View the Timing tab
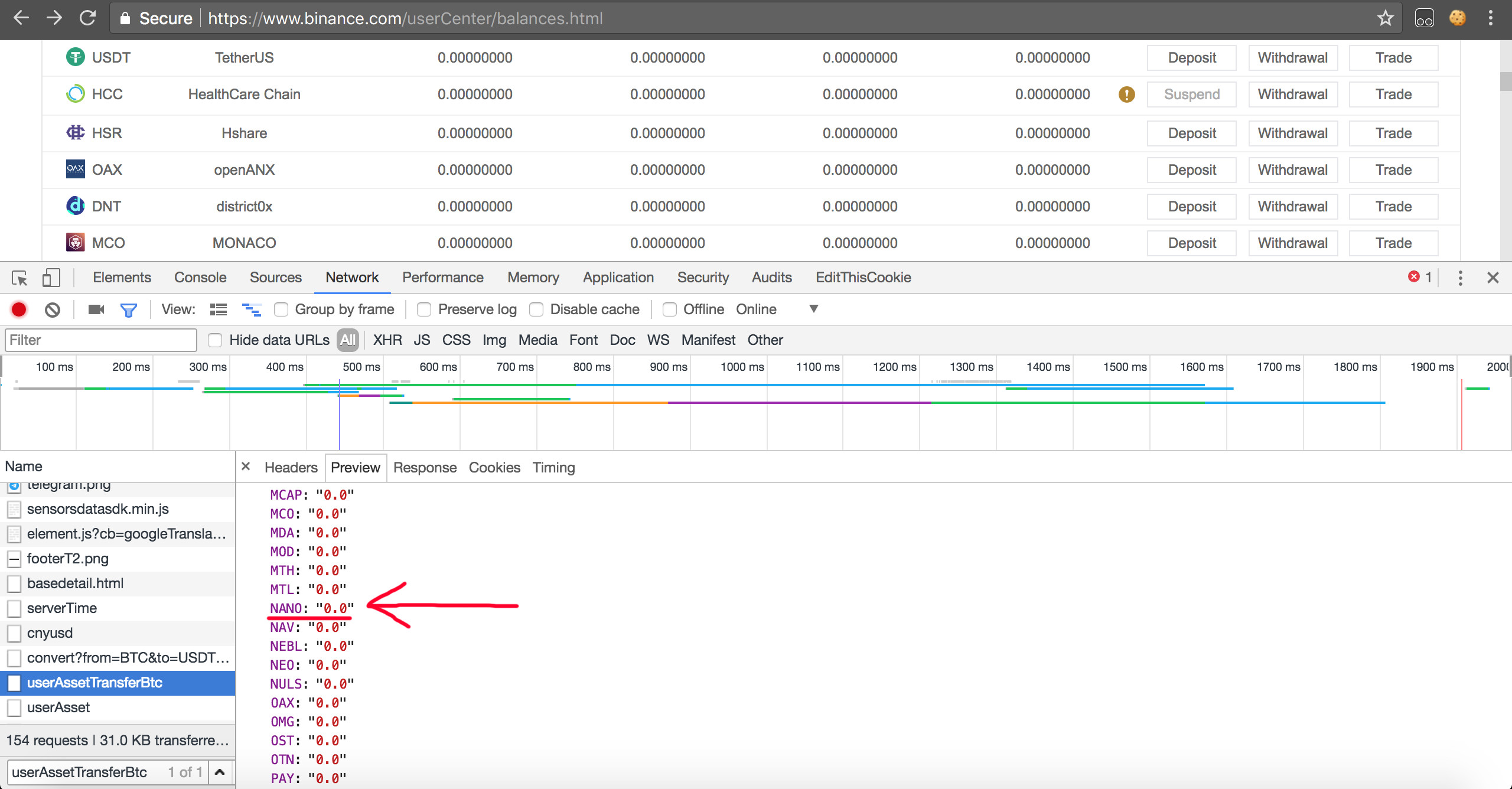1512x789 pixels. (x=553, y=468)
